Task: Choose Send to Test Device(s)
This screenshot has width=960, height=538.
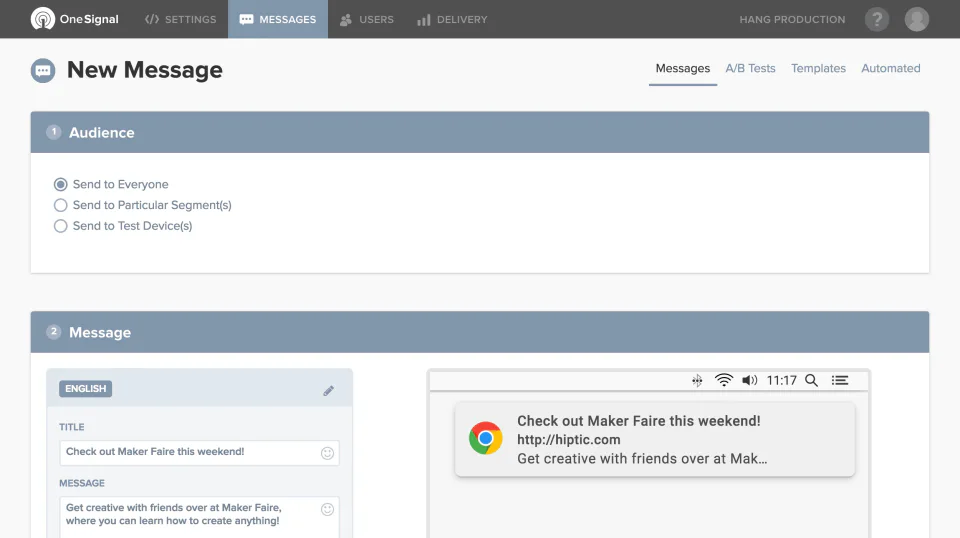Action: coord(61,226)
